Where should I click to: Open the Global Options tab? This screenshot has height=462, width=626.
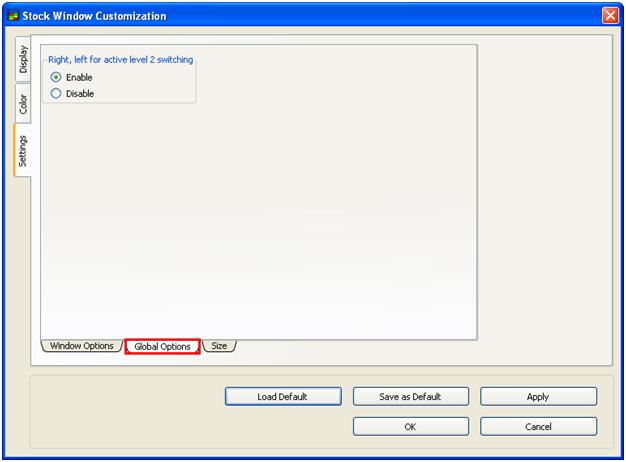click(x=162, y=347)
